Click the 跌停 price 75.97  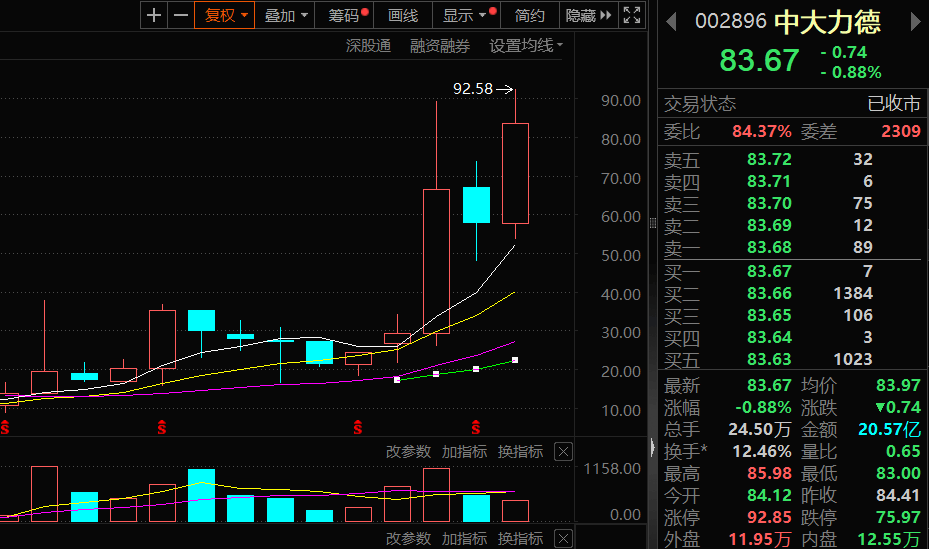(x=898, y=517)
